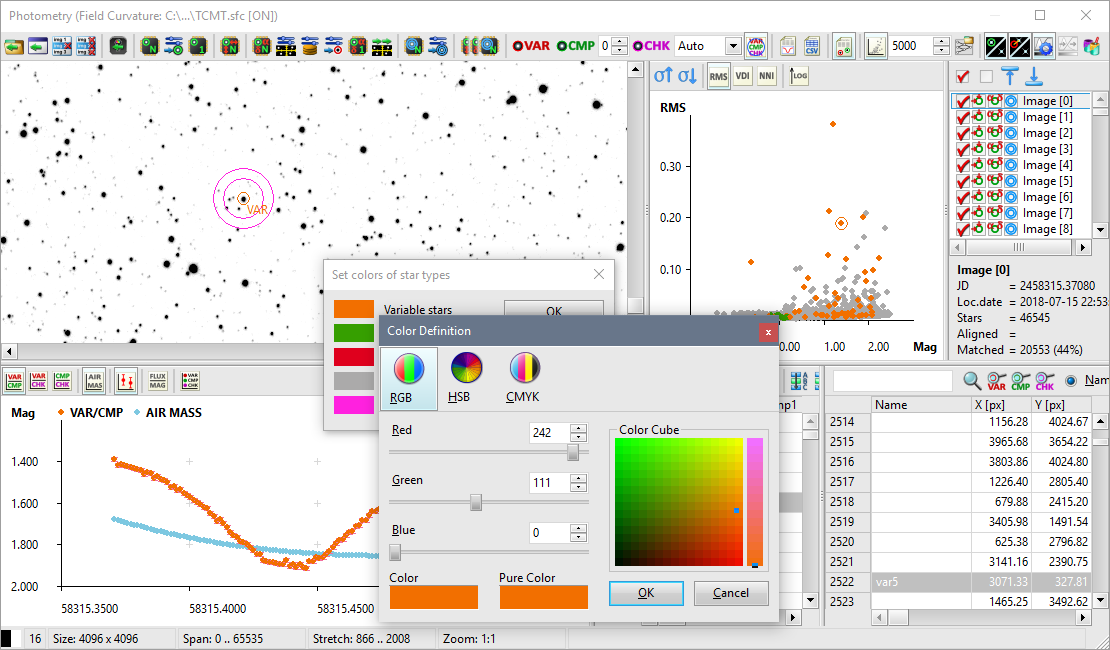Increase the Red value stepper

(579, 428)
